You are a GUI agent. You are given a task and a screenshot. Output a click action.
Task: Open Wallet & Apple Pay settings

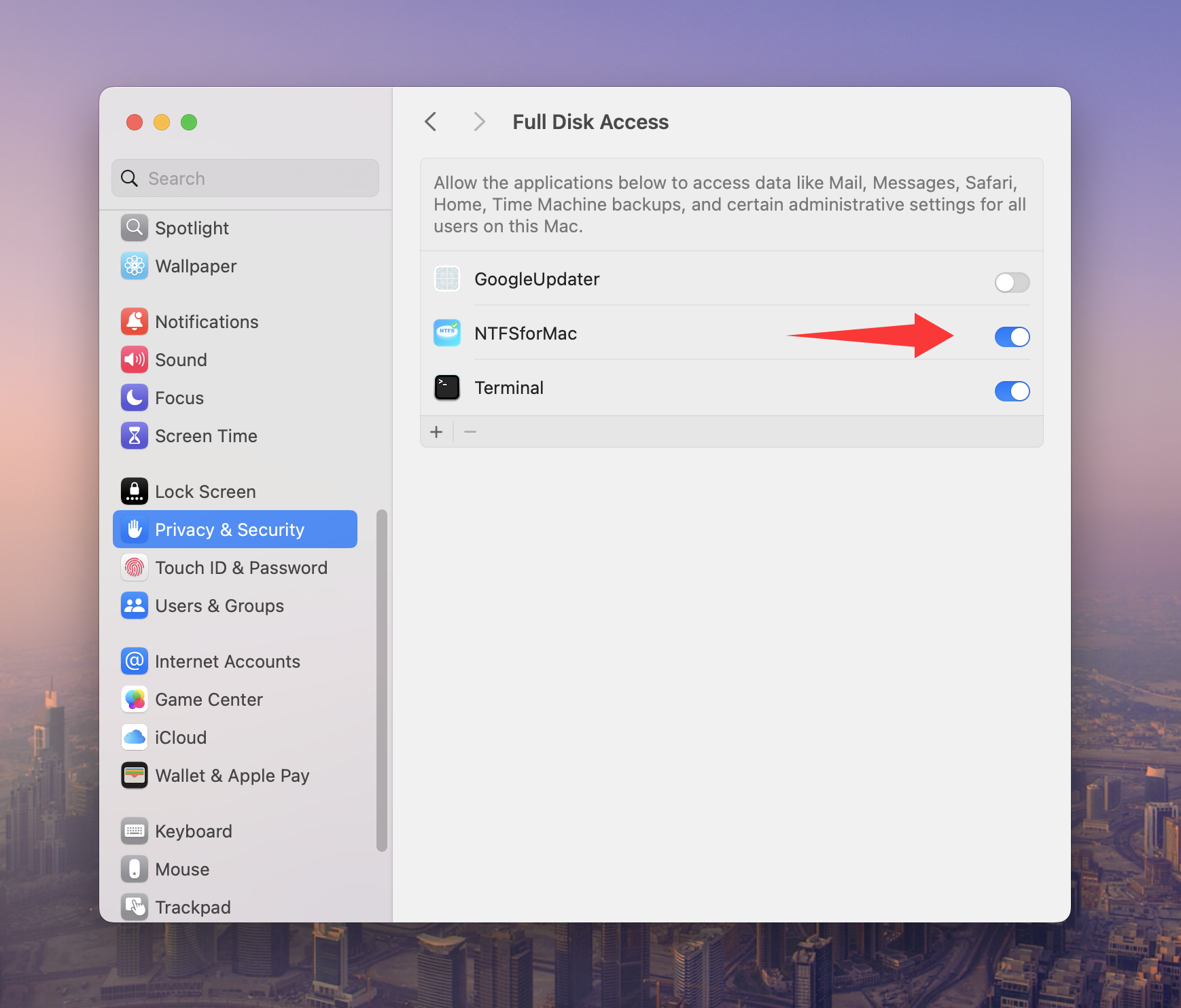[232, 775]
